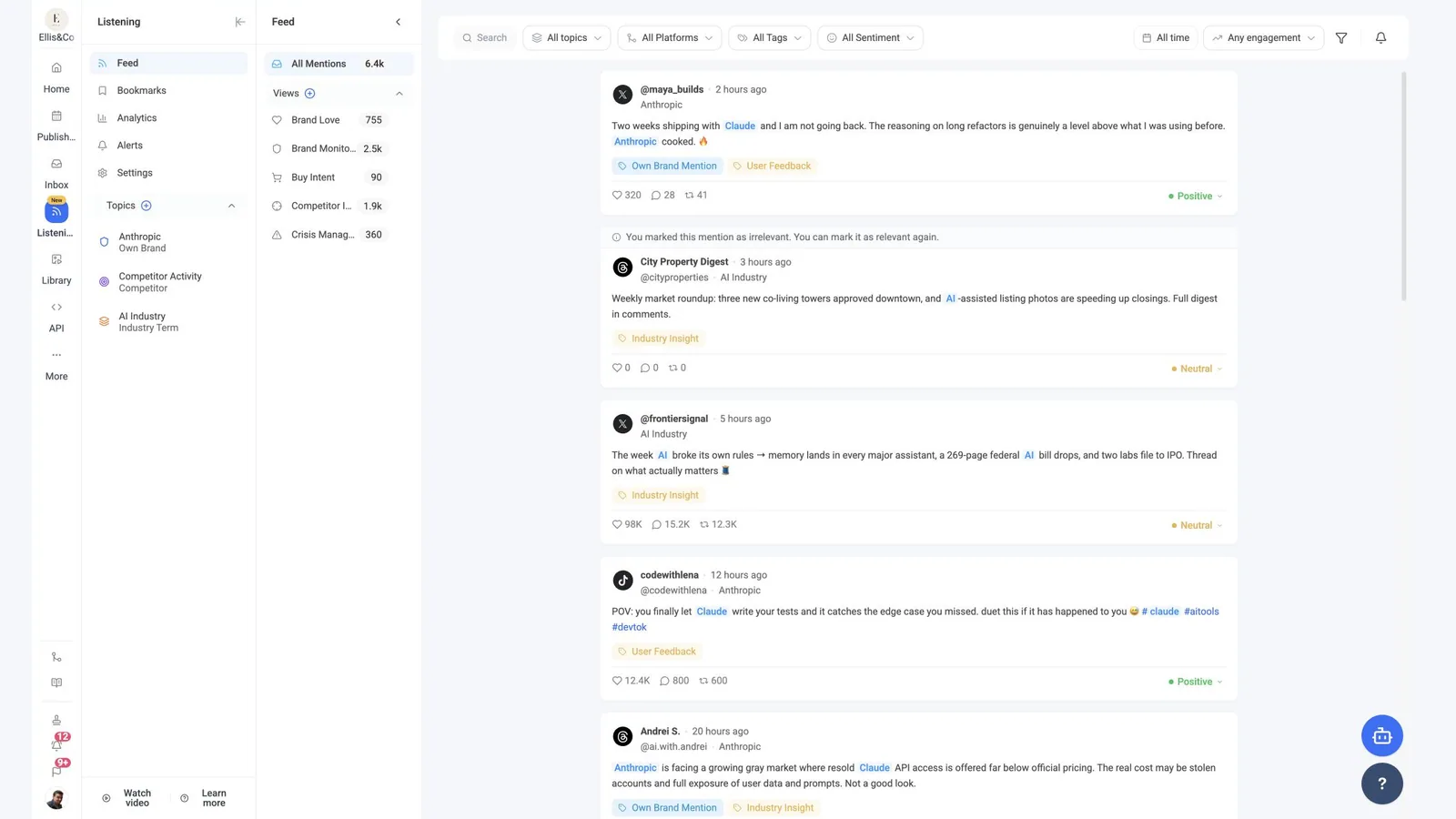This screenshot has height=819, width=1456.
Task: Open the All Platforms dropdown
Action: click(670, 38)
